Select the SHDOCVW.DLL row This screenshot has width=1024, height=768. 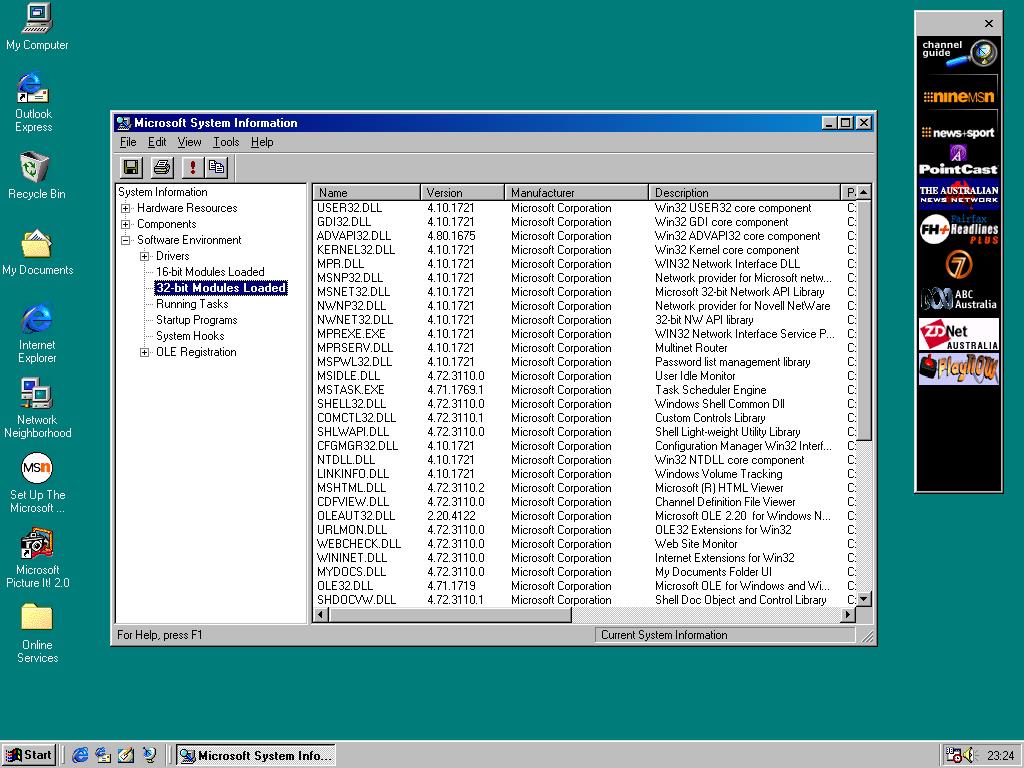click(x=584, y=600)
